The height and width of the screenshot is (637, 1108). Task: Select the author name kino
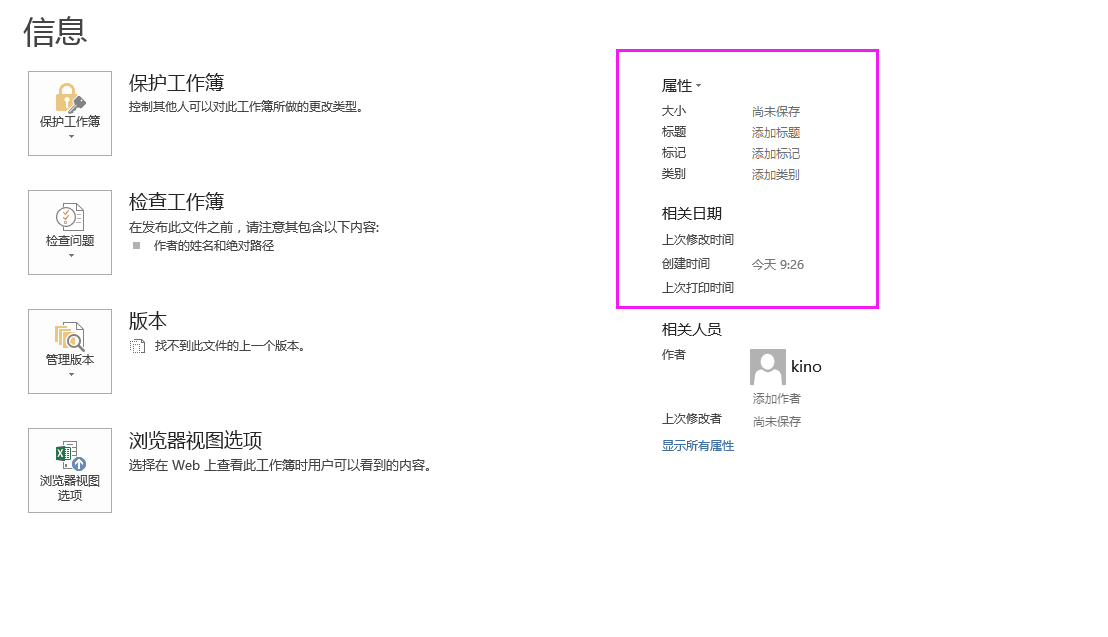[806, 367]
